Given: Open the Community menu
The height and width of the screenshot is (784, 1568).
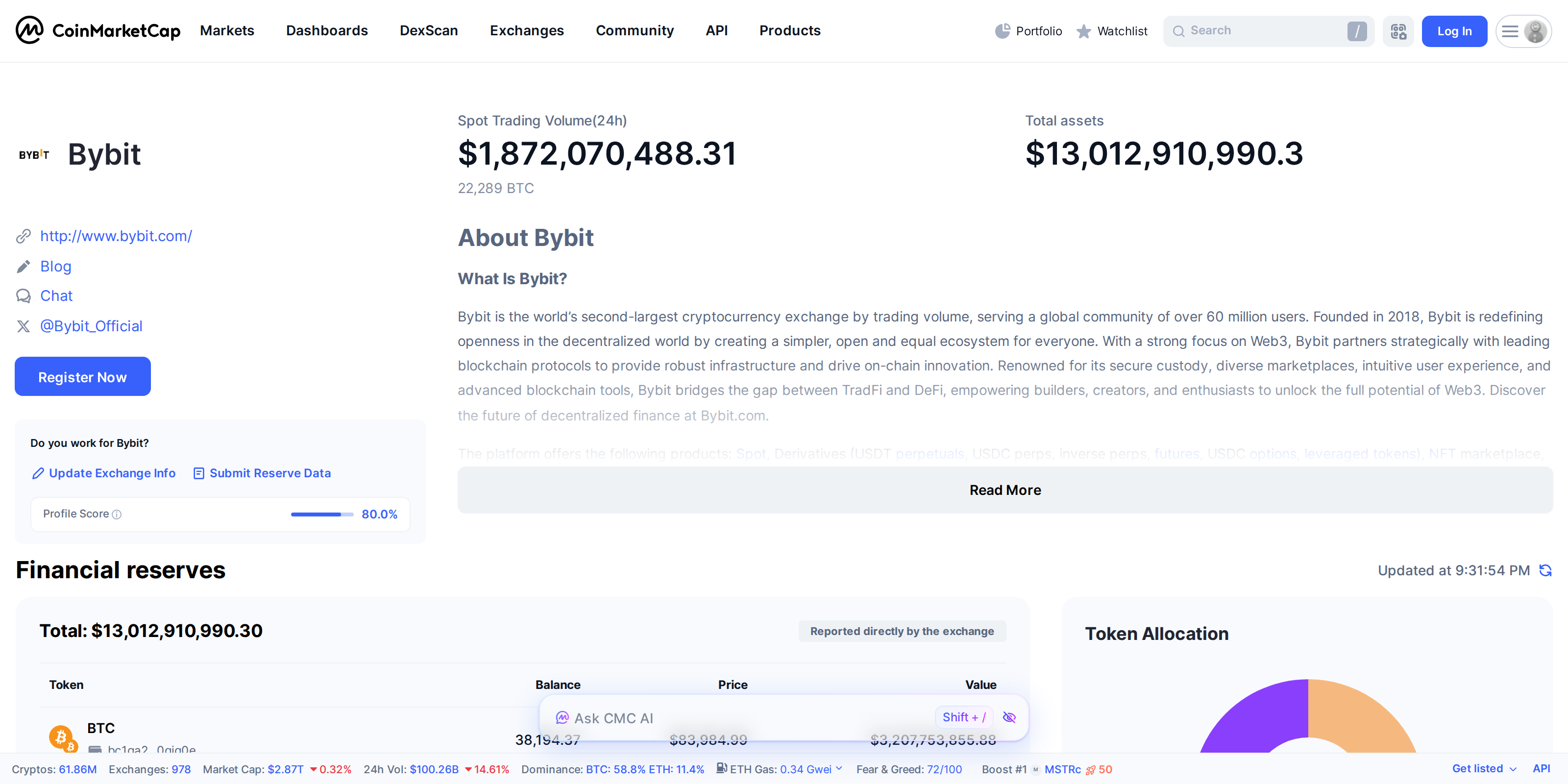Looking at the screenshot, I should (634, 30).
